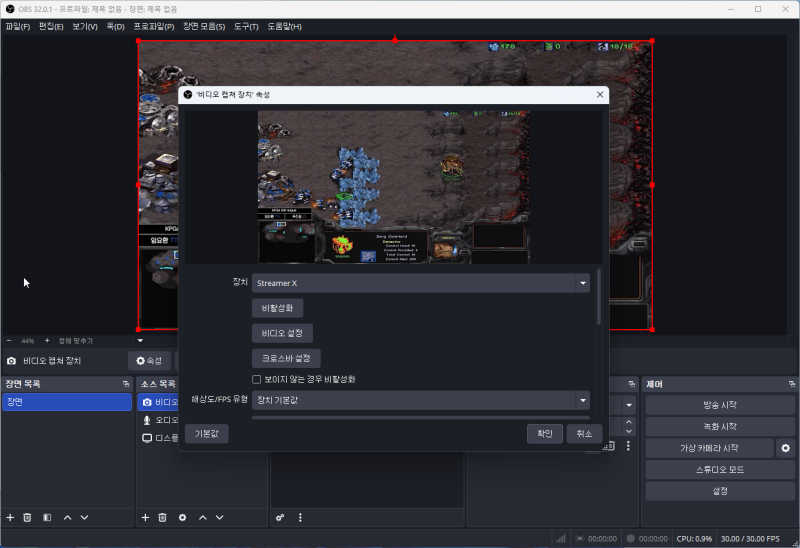Open the 도움말(H) menu

click(x=284, y=27)
